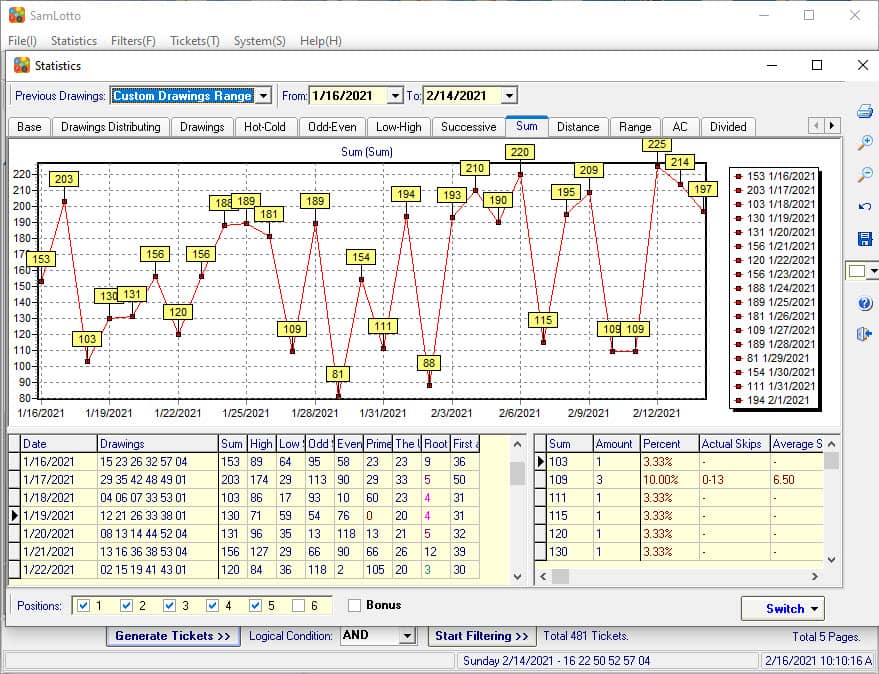Switch to the AC tab
Viewport: 879px width, 674px height.
pos(680,127)
